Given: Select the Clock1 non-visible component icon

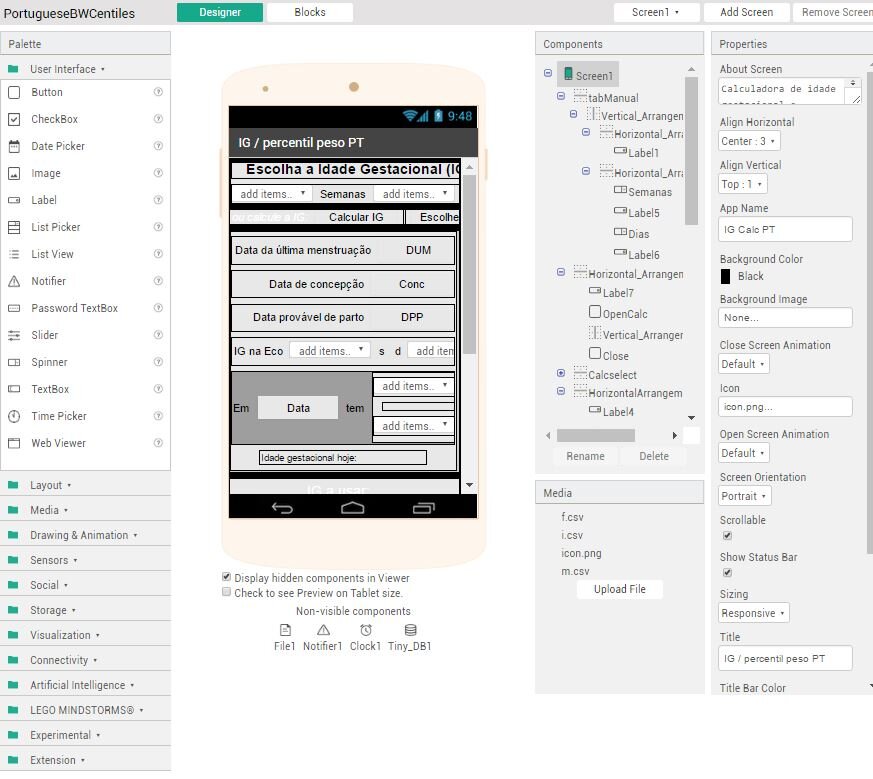Looking at the screenshot, I should coord(366,630).
